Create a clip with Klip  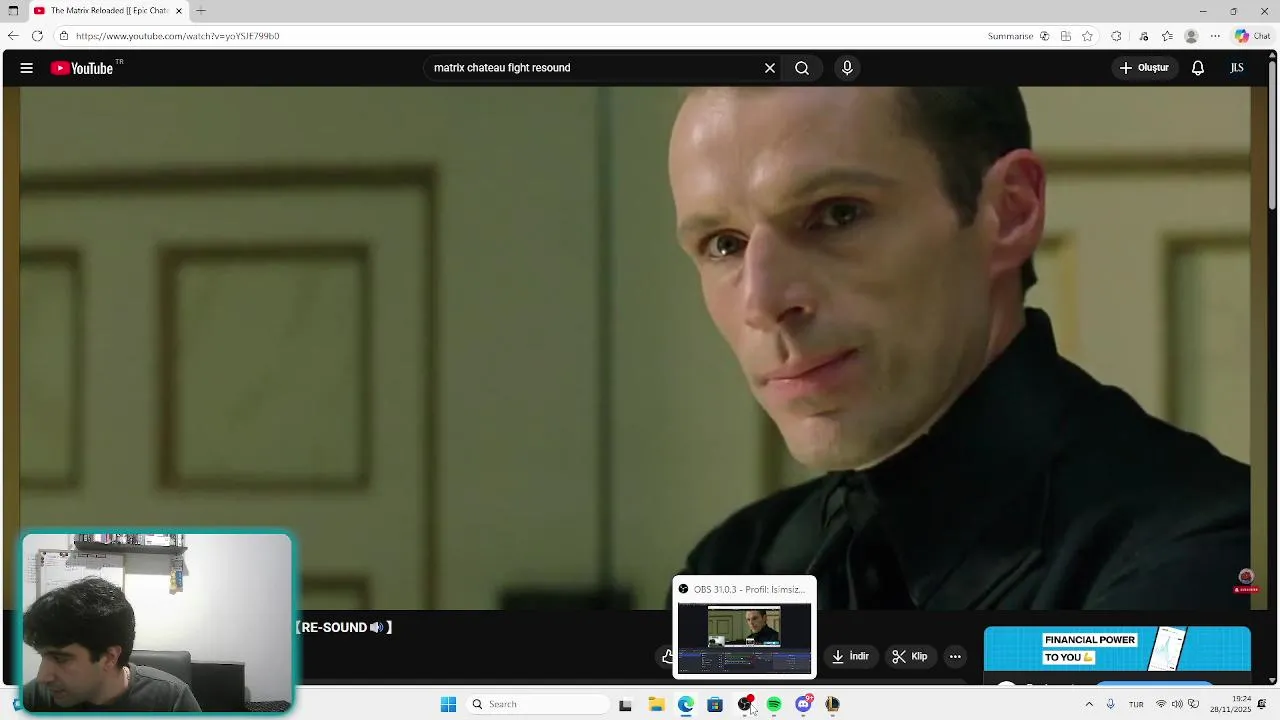click(910, 656)
